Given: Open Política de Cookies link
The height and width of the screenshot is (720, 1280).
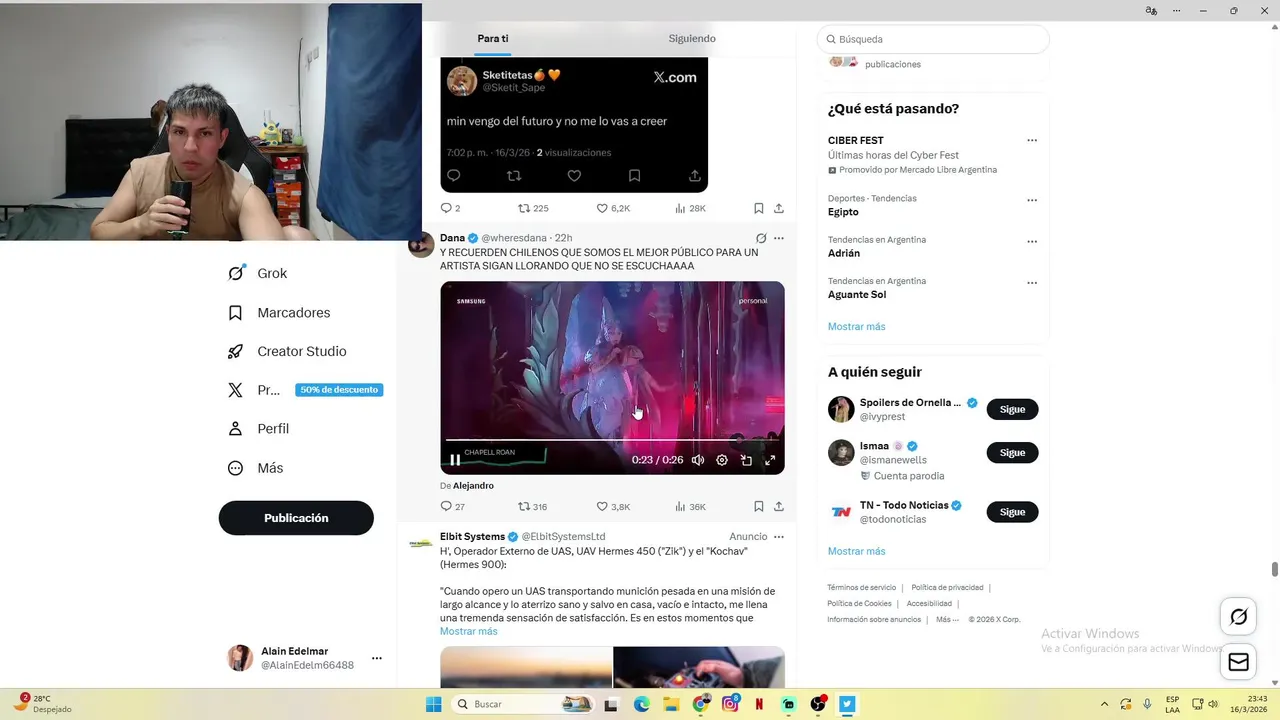Looking at the screenshot, I should [x=859, y=604].
